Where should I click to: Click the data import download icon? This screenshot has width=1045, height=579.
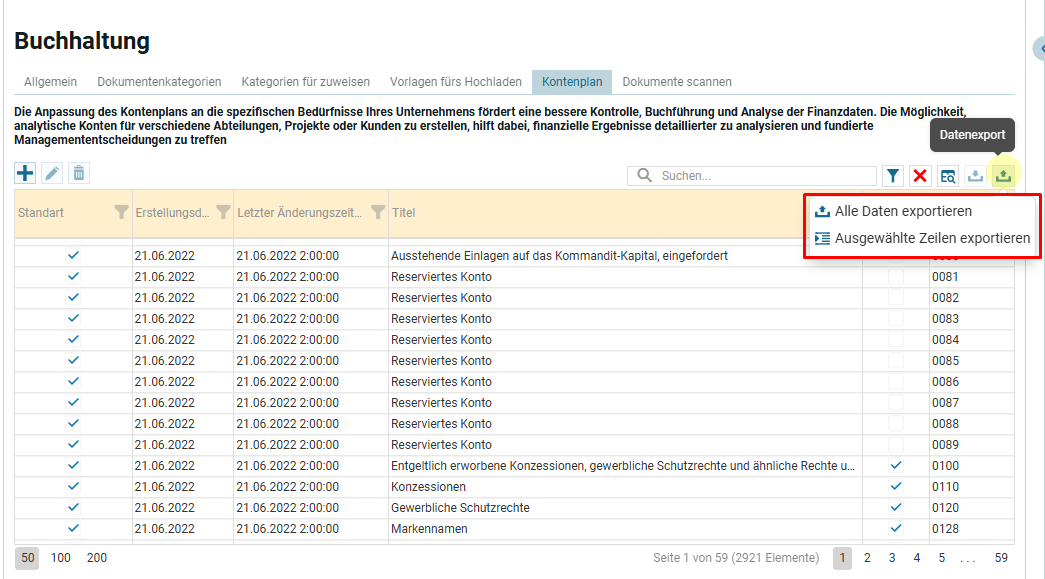976,176
